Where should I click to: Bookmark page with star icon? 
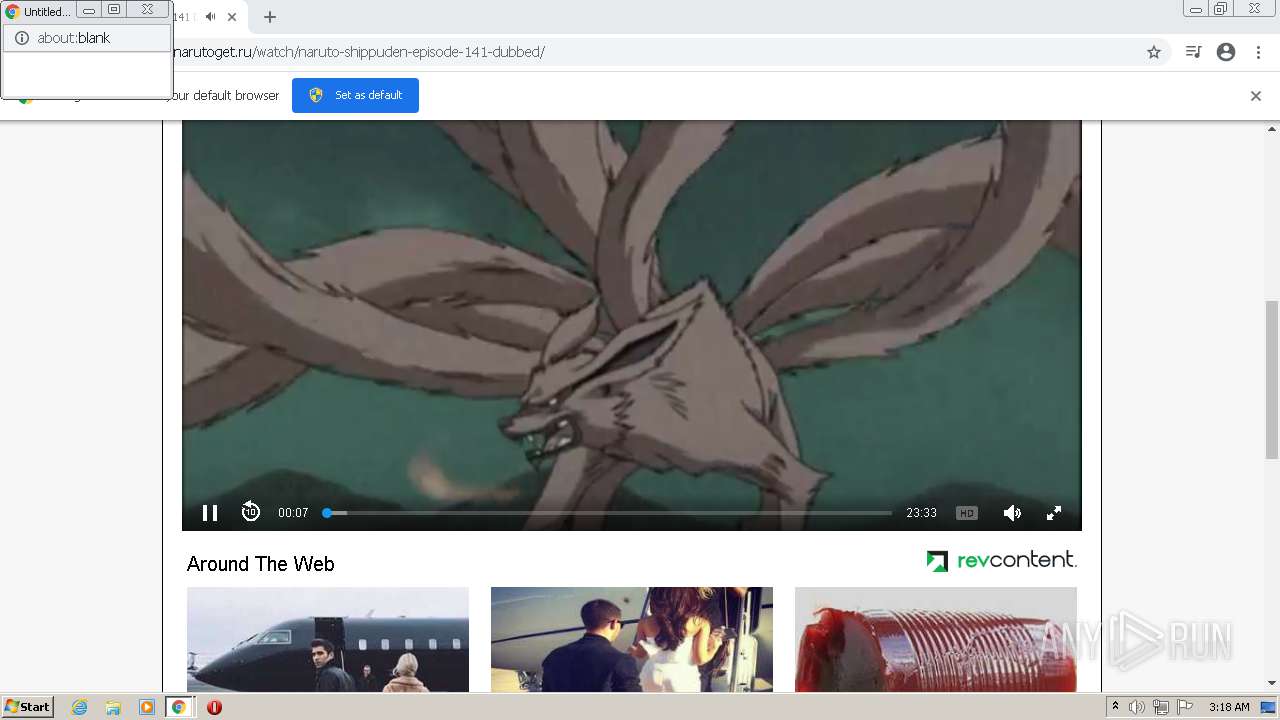[x=1154, y=52]
